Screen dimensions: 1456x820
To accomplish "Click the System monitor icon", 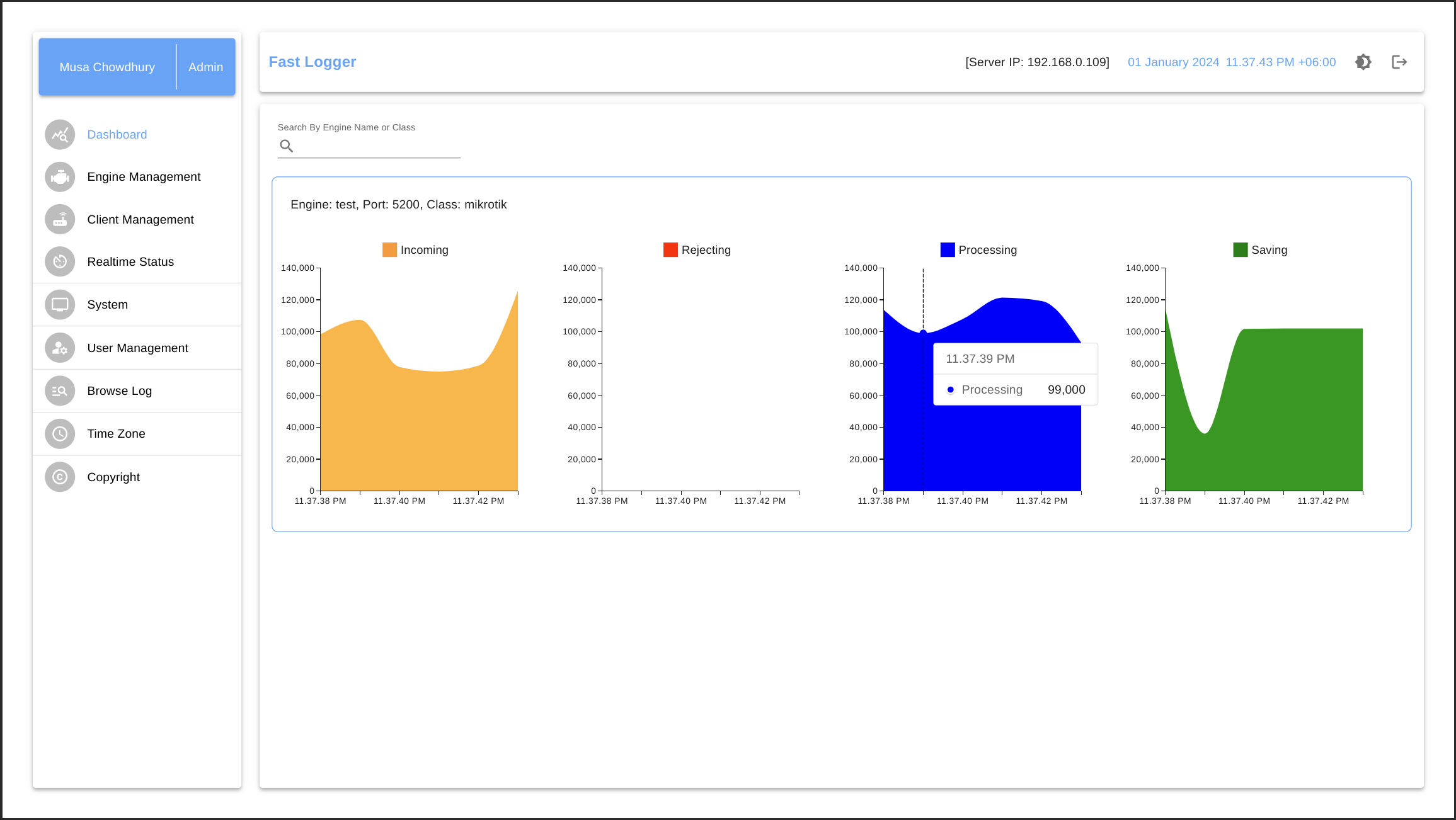I will 60,305.
